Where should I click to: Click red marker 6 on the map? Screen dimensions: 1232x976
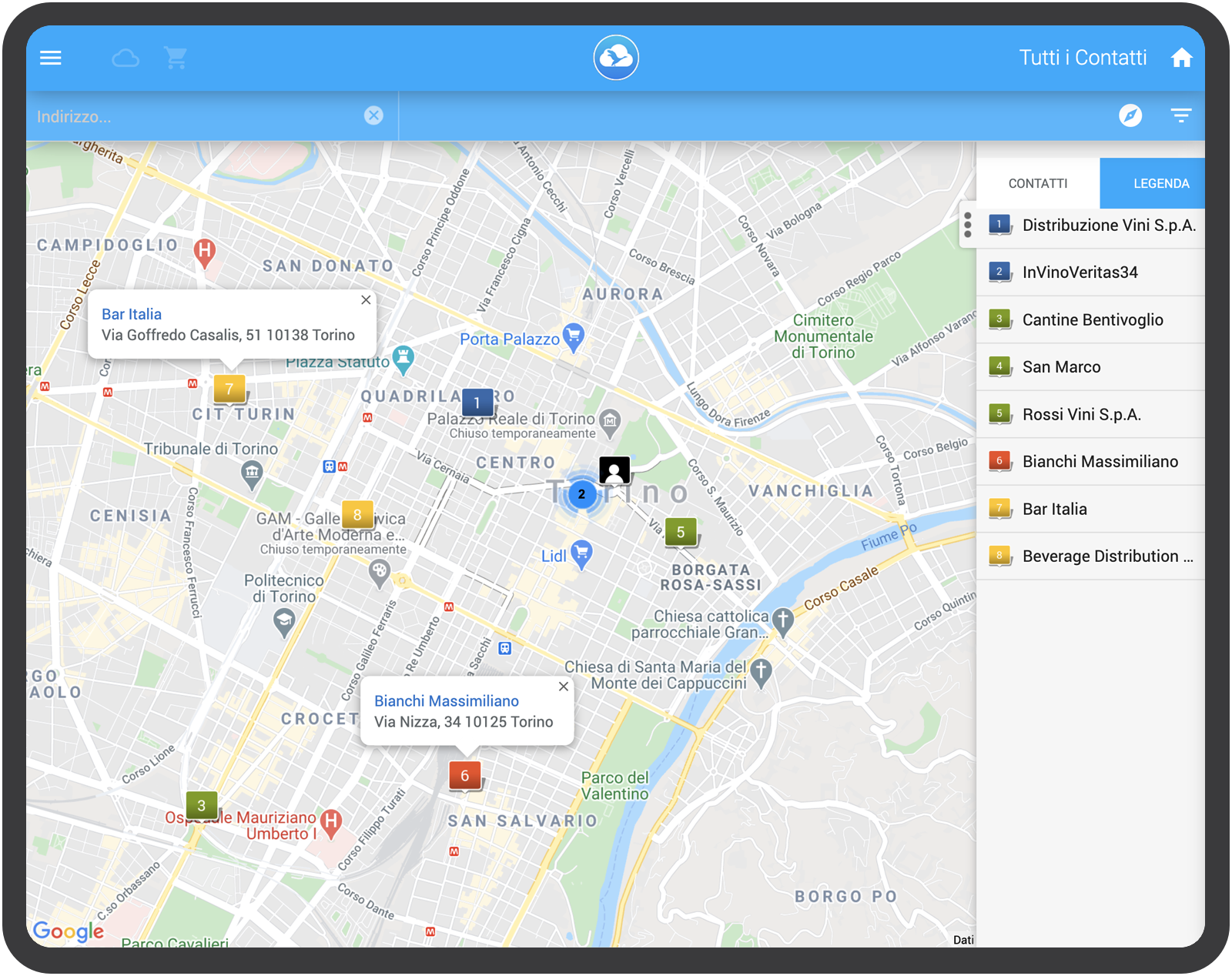[x=464, y=776]
